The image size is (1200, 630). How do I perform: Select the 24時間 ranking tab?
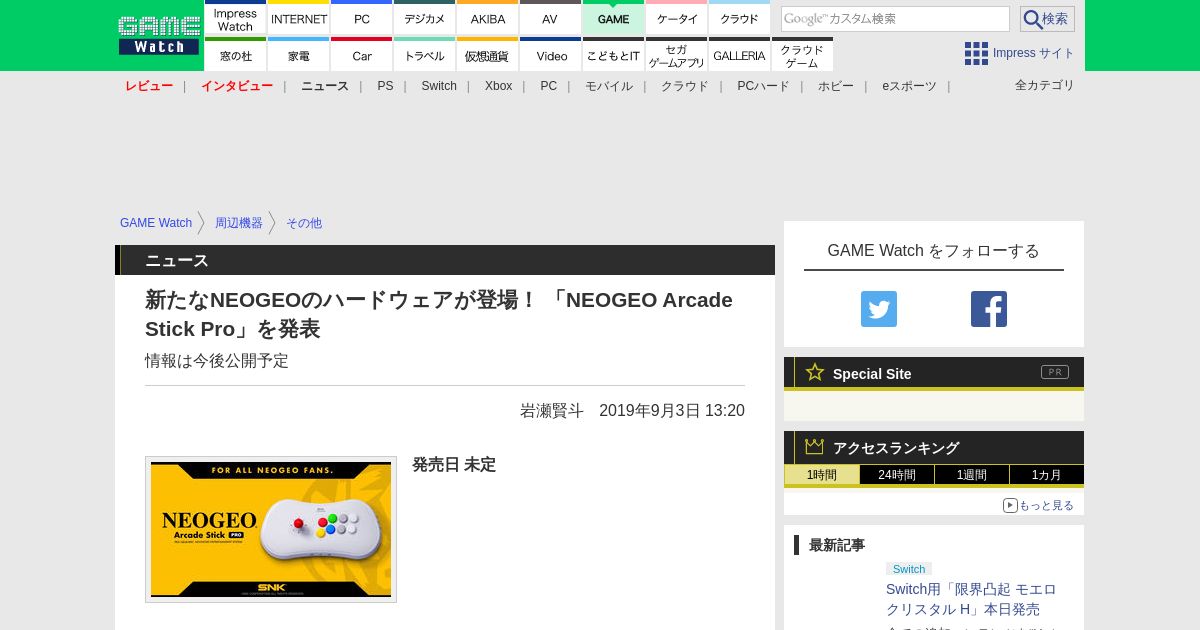click(x=897, y=475)
